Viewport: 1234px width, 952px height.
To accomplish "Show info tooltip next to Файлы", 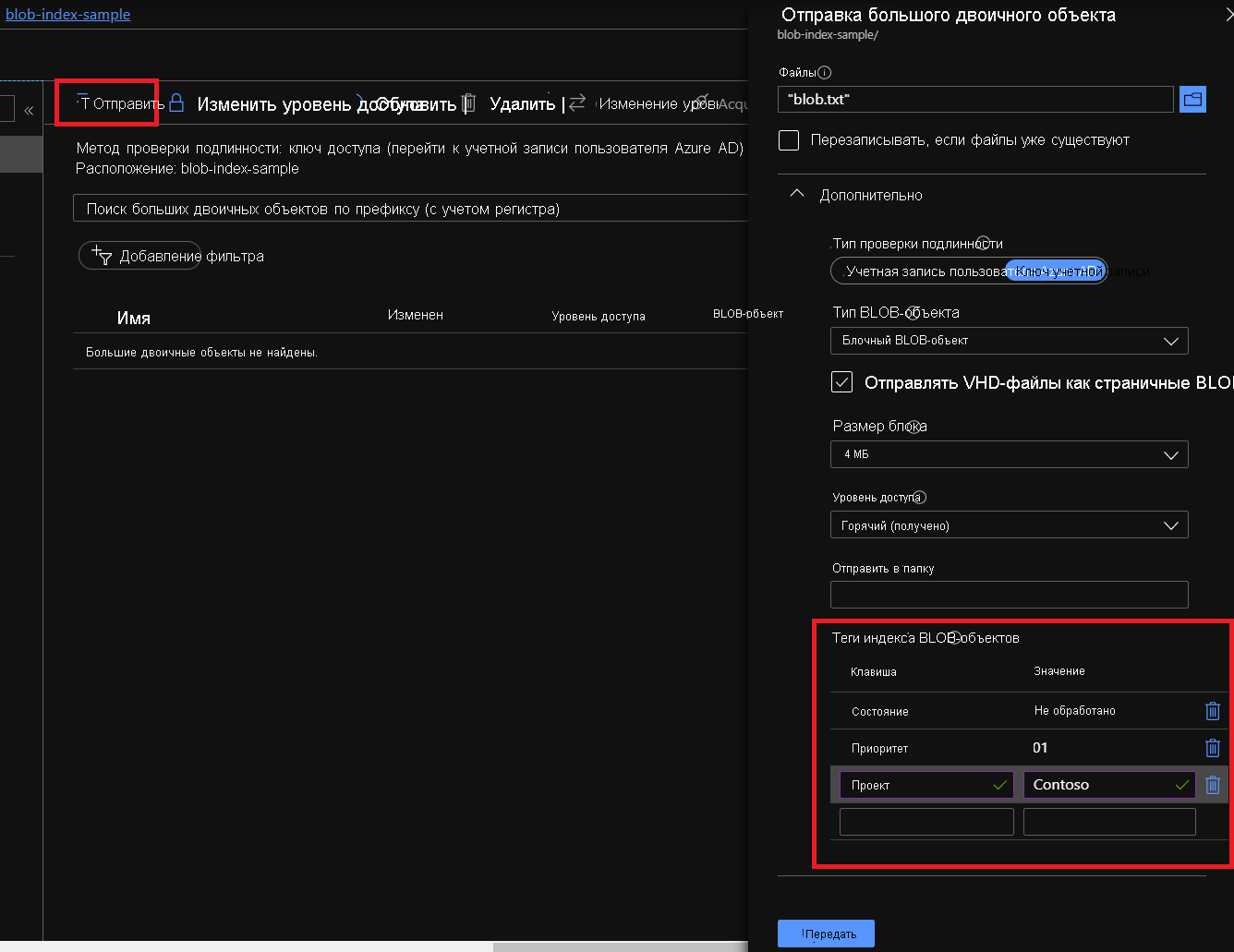I will coord(825,72).
